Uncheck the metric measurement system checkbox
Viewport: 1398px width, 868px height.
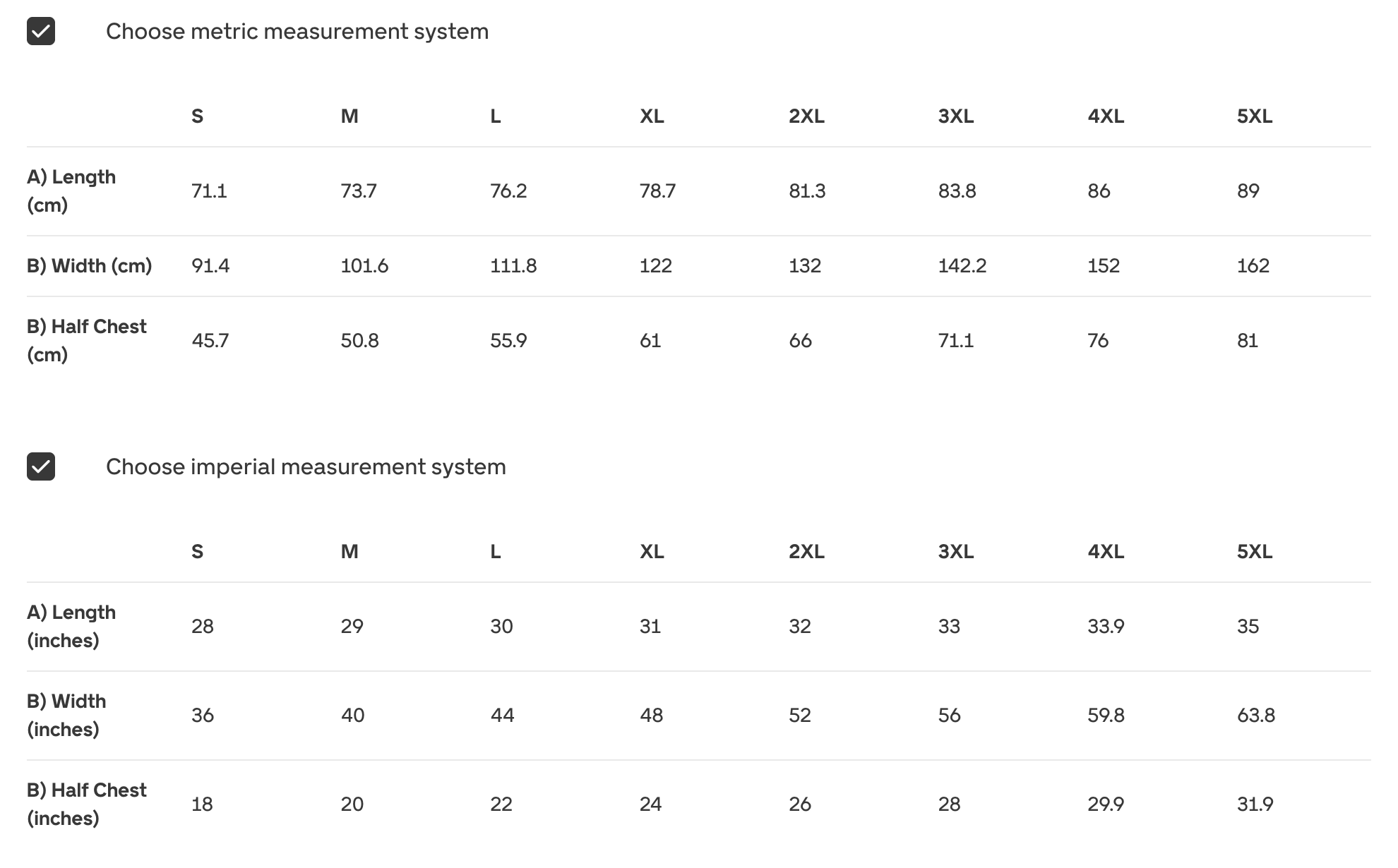point(41,31)
